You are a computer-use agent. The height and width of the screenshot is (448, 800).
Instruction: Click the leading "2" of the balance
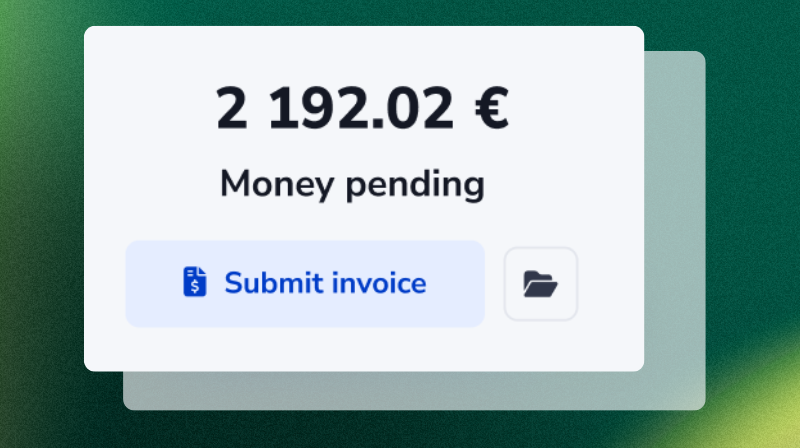click(232, 108)
